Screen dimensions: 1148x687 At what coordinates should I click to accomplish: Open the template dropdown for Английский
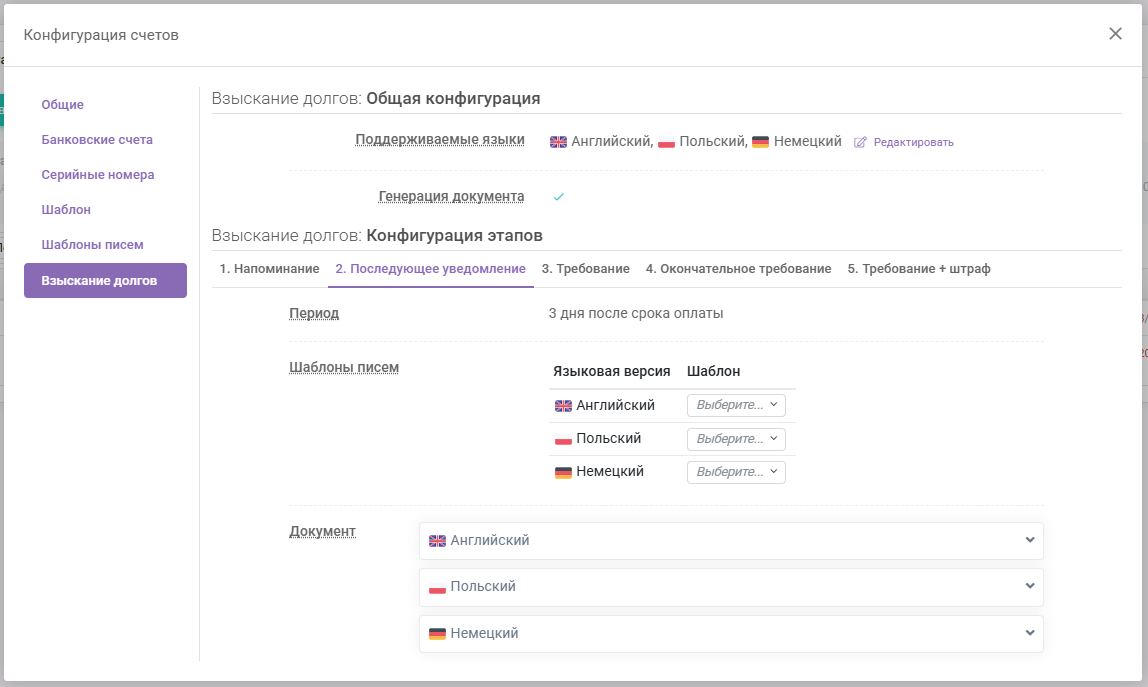(737, 405)
